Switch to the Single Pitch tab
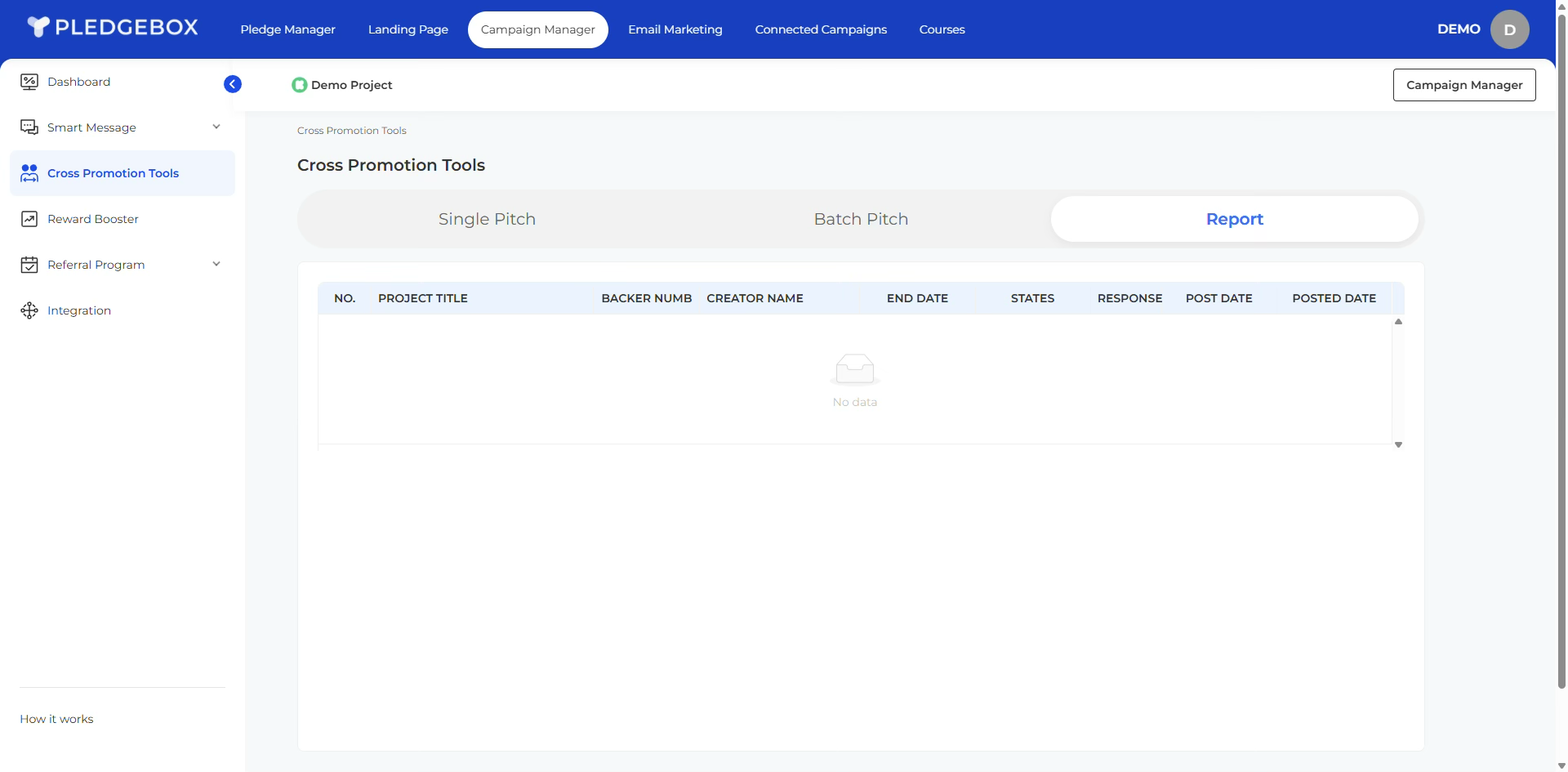 [x=487, y=219]
